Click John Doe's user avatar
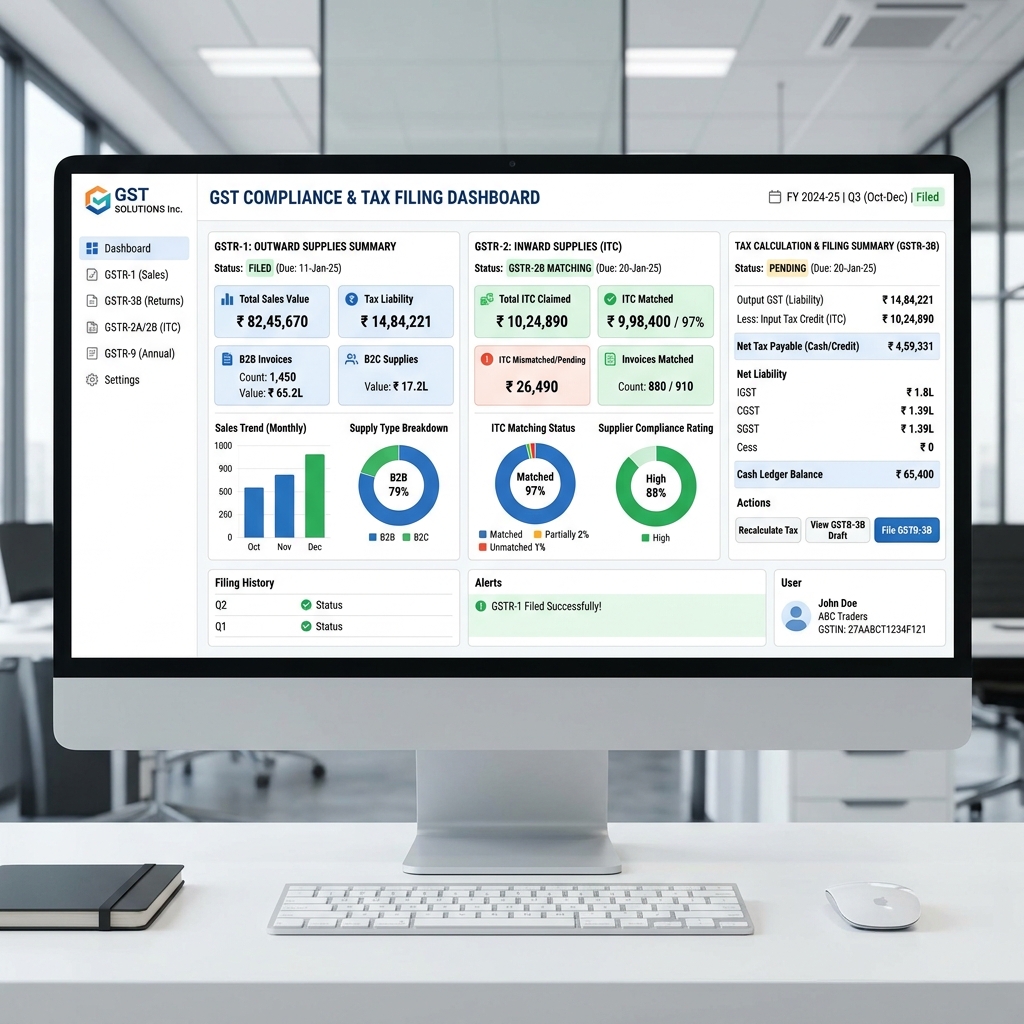The image size is (1024, 1024). pyautogui.click(x=796, y=616)
